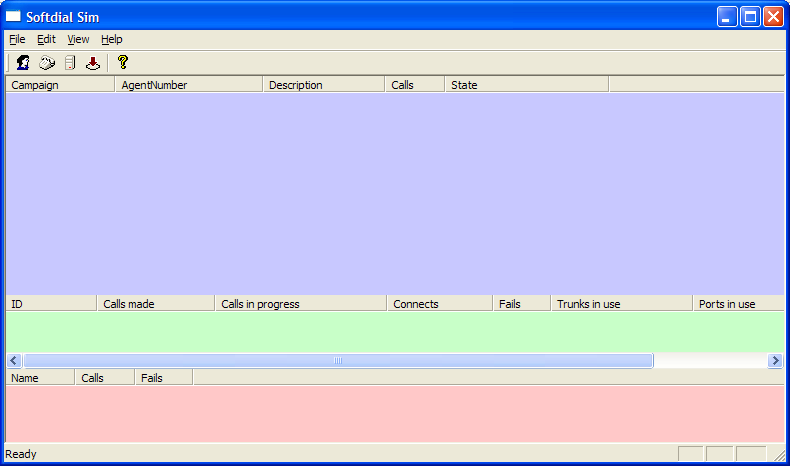
Task: Minimize the Softdial Sim window
Action: pyautogui.click(x=727, y=17)
